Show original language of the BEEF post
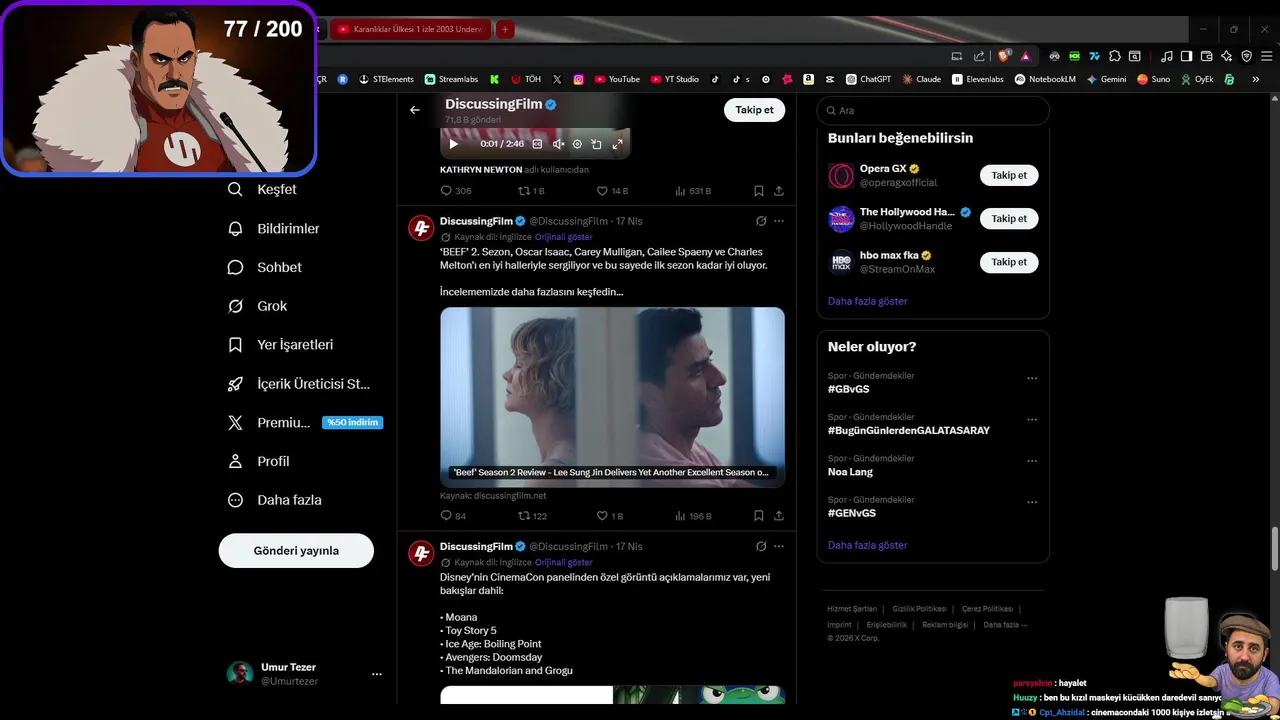Image resolution: width=1280 pixels, height=720 pixels. (x=564, y=237)
